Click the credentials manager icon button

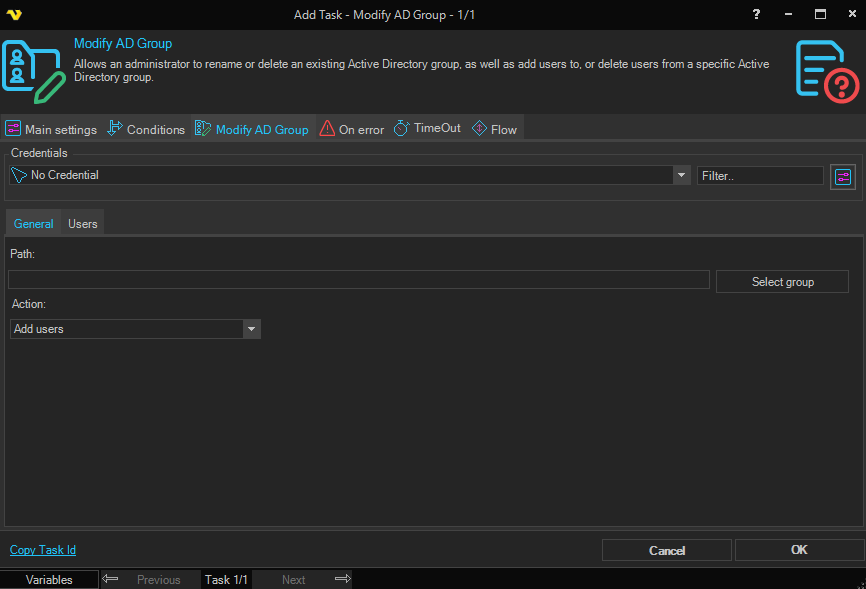843,177
